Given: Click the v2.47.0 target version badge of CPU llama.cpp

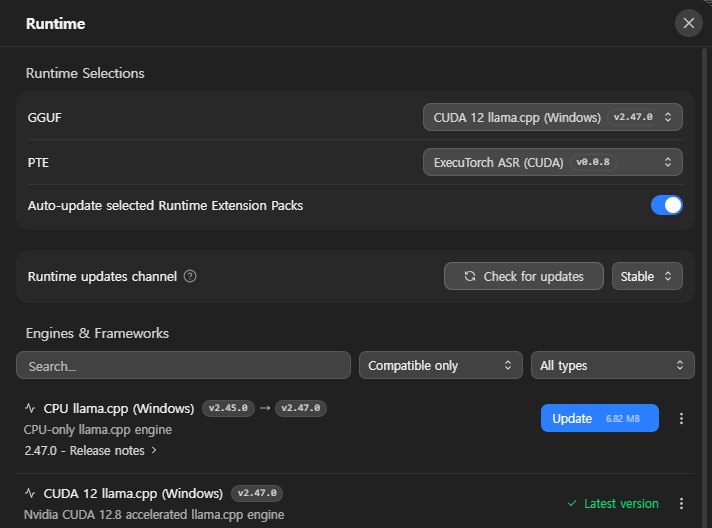Looking at the screenshot, I should [301, 408].
